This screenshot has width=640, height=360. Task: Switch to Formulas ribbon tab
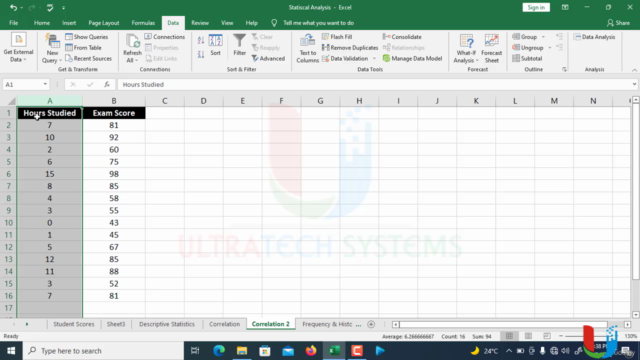pos(143,23)
